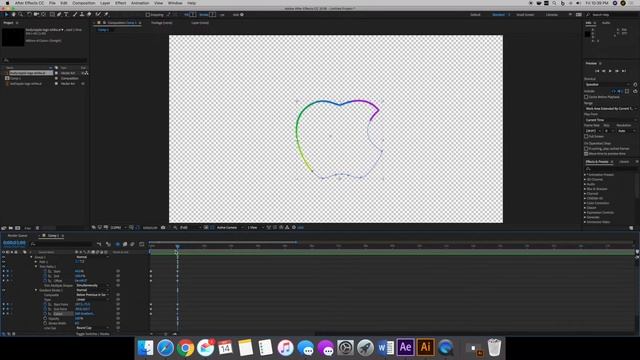
Task: Select the Puppet Pin tool
Action: [106, 14]
